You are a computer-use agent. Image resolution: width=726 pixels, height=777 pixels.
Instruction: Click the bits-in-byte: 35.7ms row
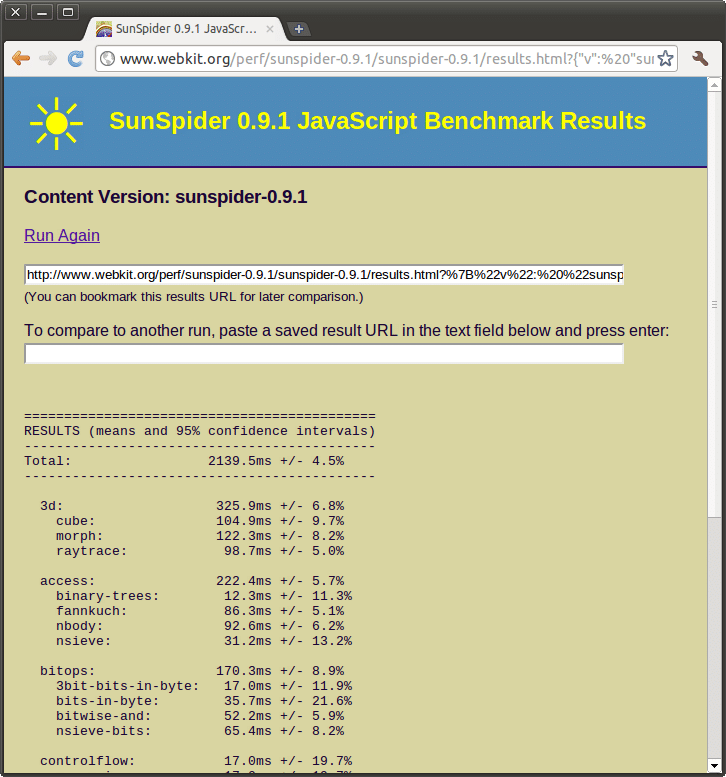tap(204, 701)
